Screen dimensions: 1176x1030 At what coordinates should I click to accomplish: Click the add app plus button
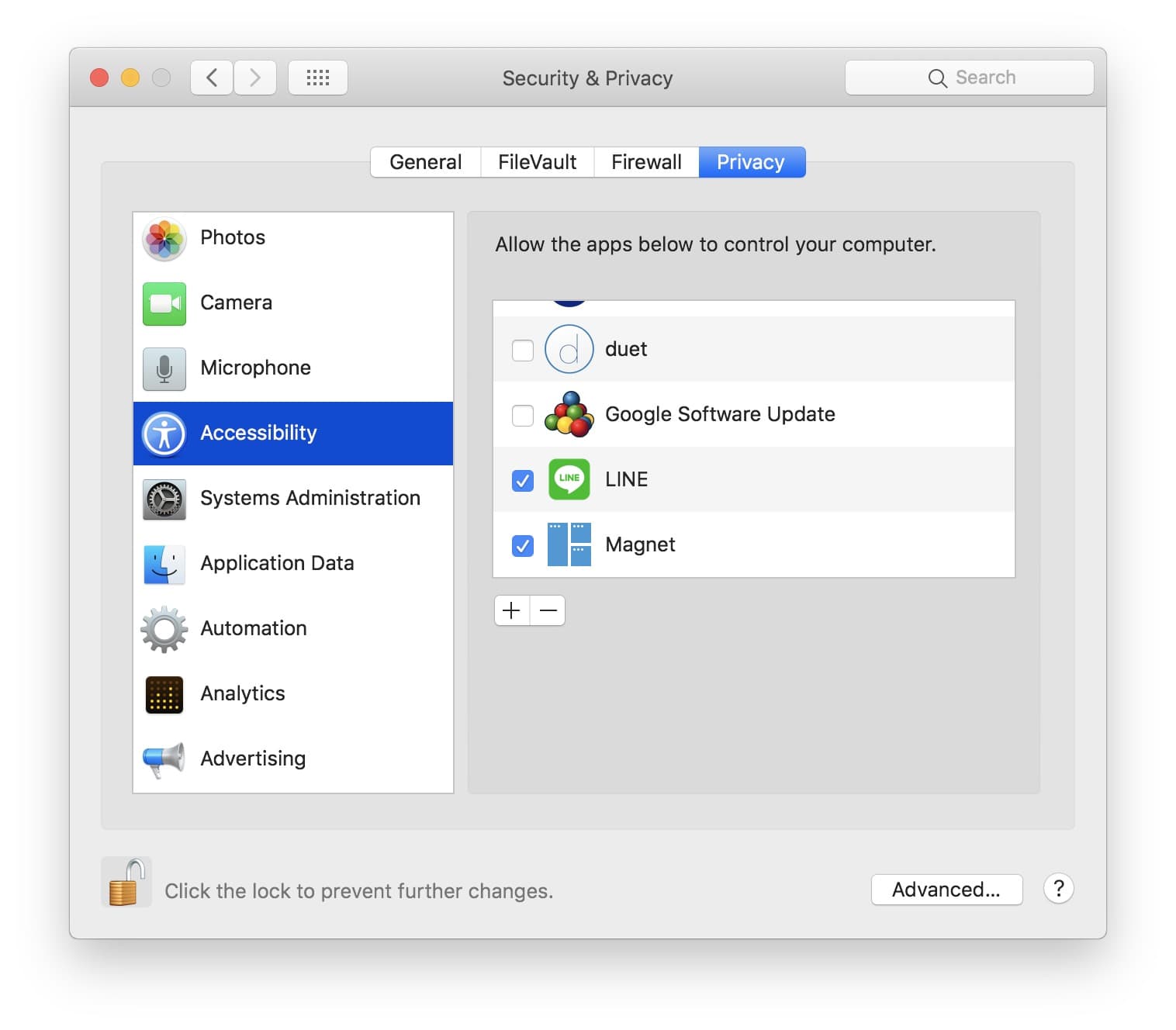pyautogui.click(x=511, y=610)
